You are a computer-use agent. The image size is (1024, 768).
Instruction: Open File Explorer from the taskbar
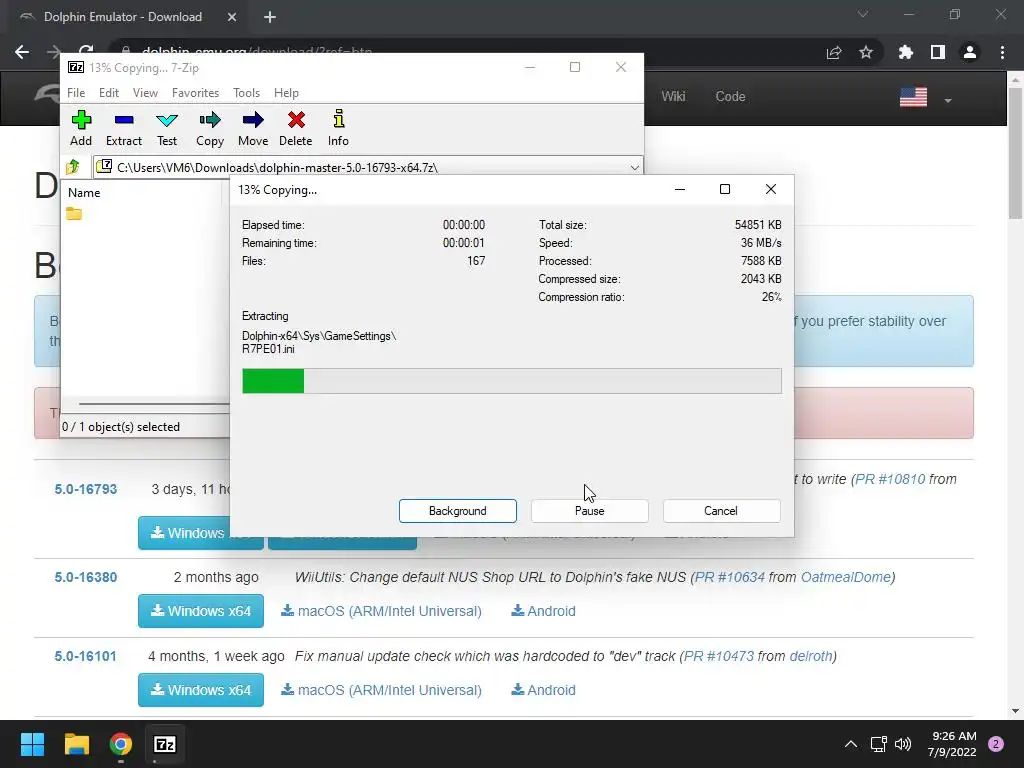(x=76, y=744)
